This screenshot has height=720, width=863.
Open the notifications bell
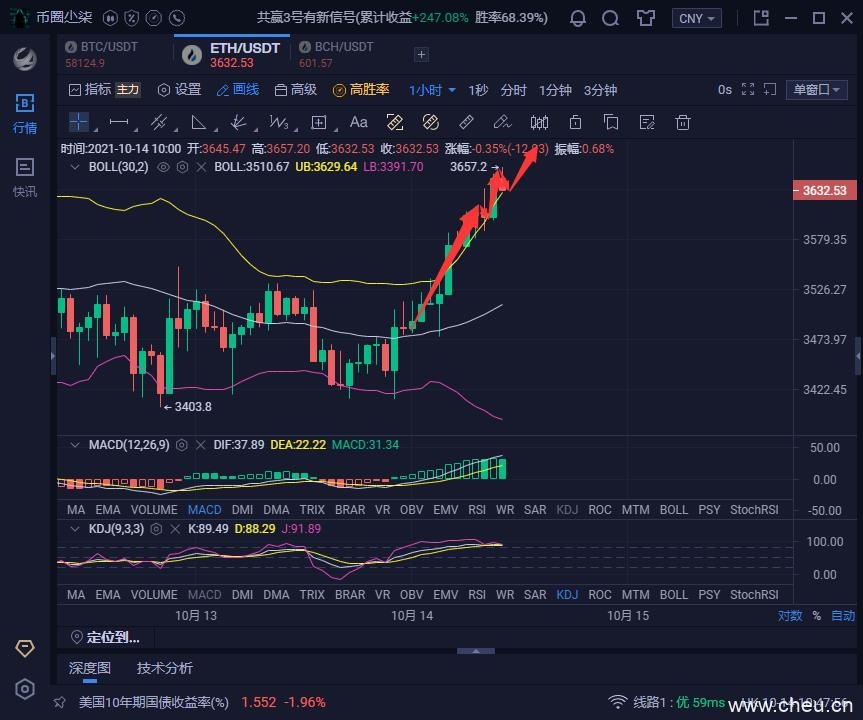(x=578, y=18)
